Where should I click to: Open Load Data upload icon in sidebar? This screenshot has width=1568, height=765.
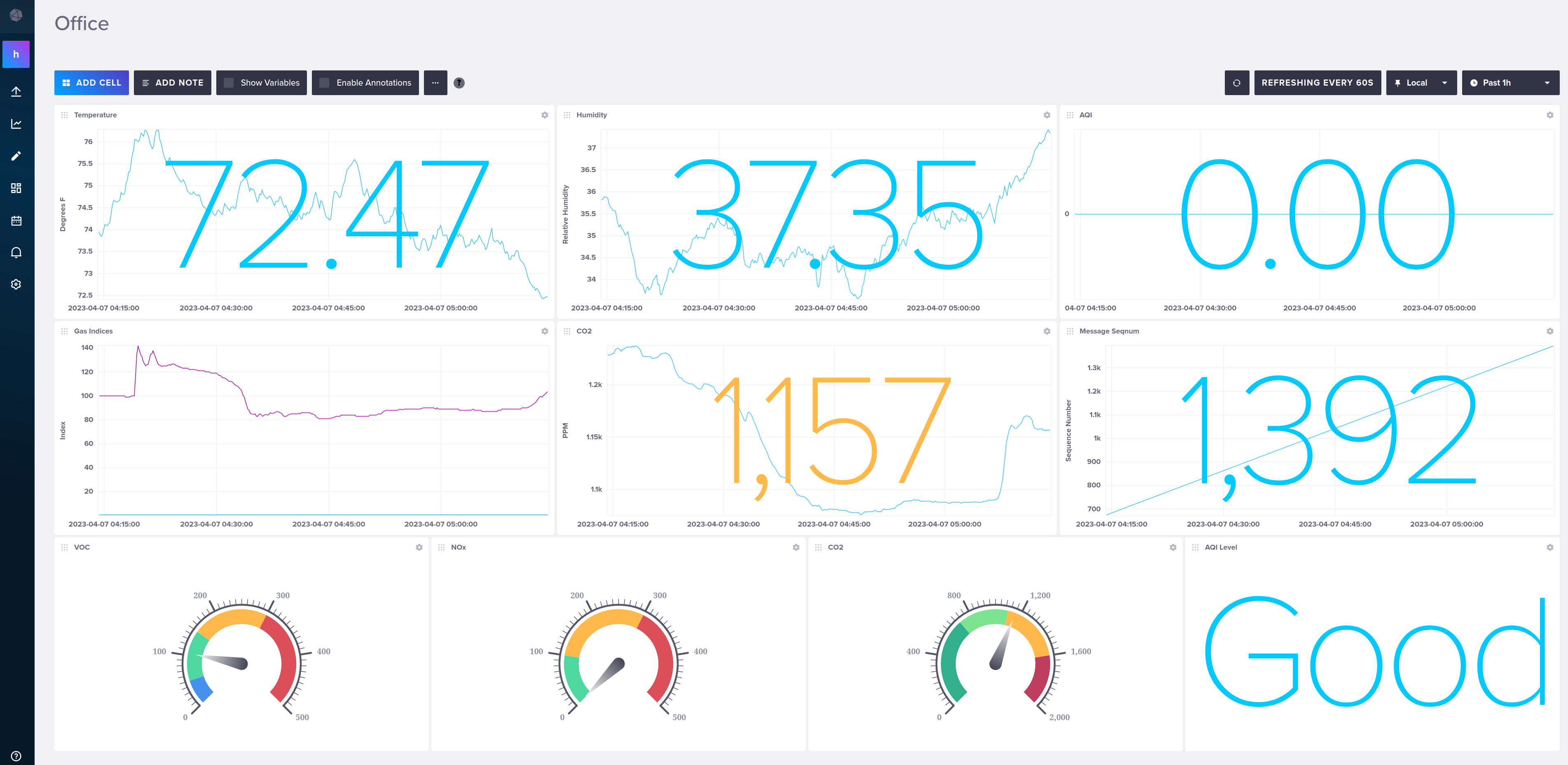pyautogui.click(x=16, y=92)
